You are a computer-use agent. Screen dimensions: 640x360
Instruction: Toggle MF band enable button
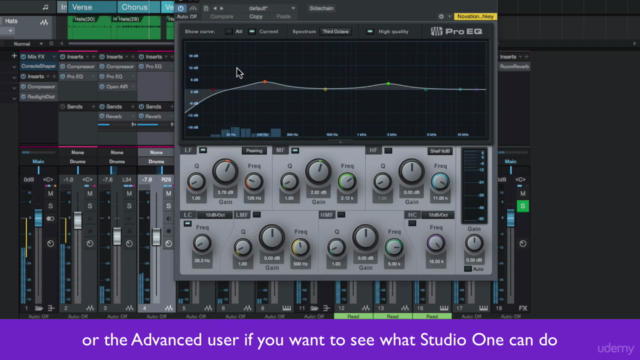295,151
